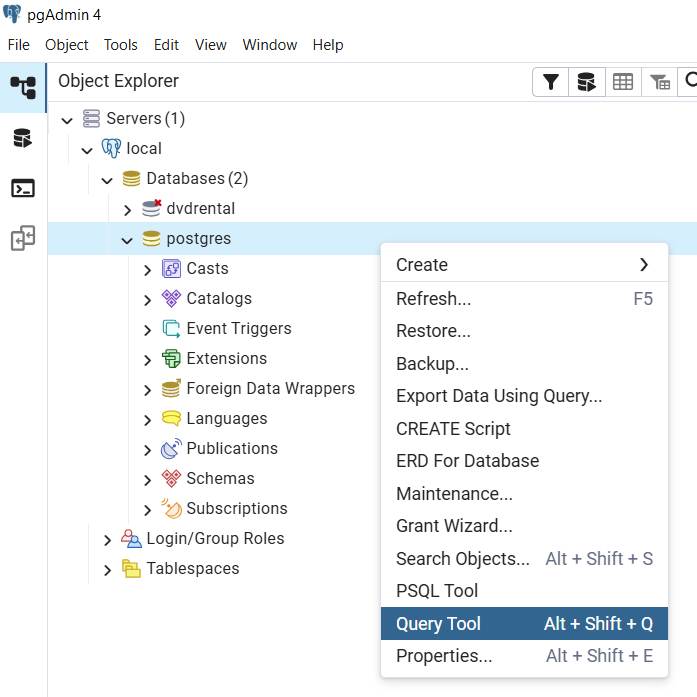Click the Event Triggers node icon
697x697 pixels.
tap(171, 328)
